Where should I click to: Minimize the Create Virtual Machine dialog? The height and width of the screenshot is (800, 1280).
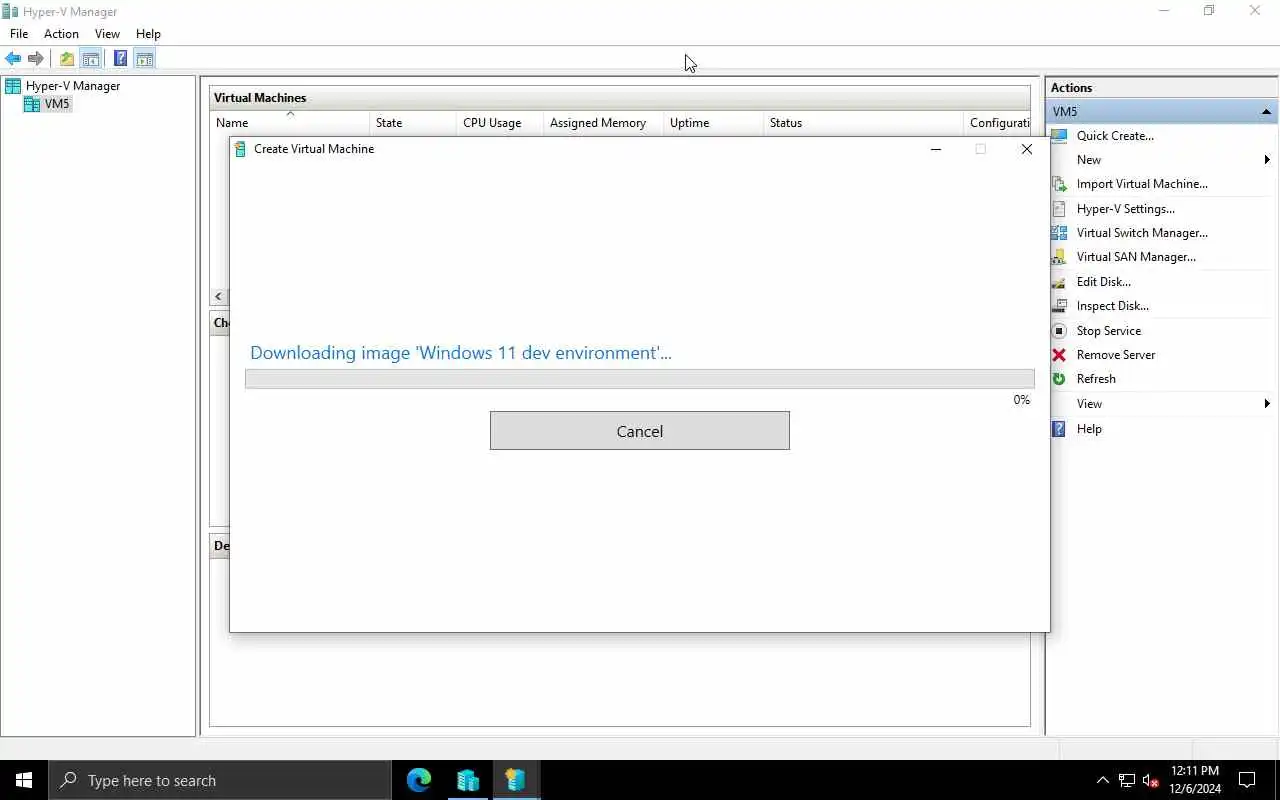pyautogui.click(x=936, y=149)
